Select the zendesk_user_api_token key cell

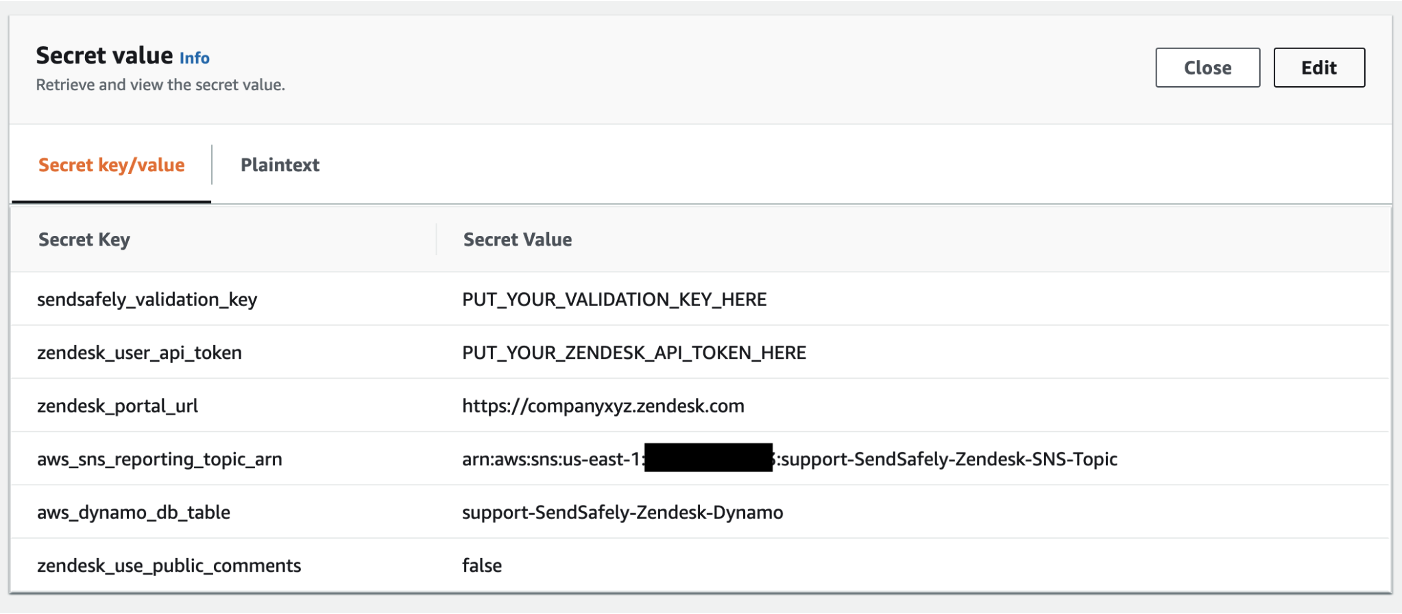click(x=139, y=352)
